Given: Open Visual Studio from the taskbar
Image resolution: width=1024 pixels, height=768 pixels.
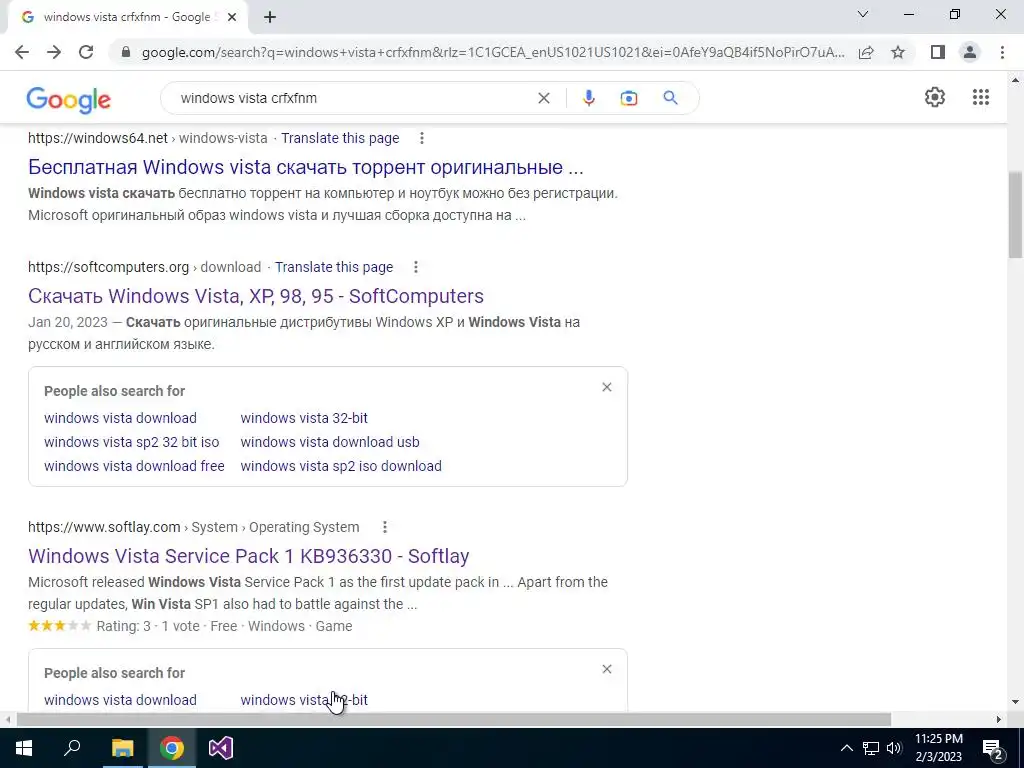Looking at the screenshot, I should (x=221, y=748).
